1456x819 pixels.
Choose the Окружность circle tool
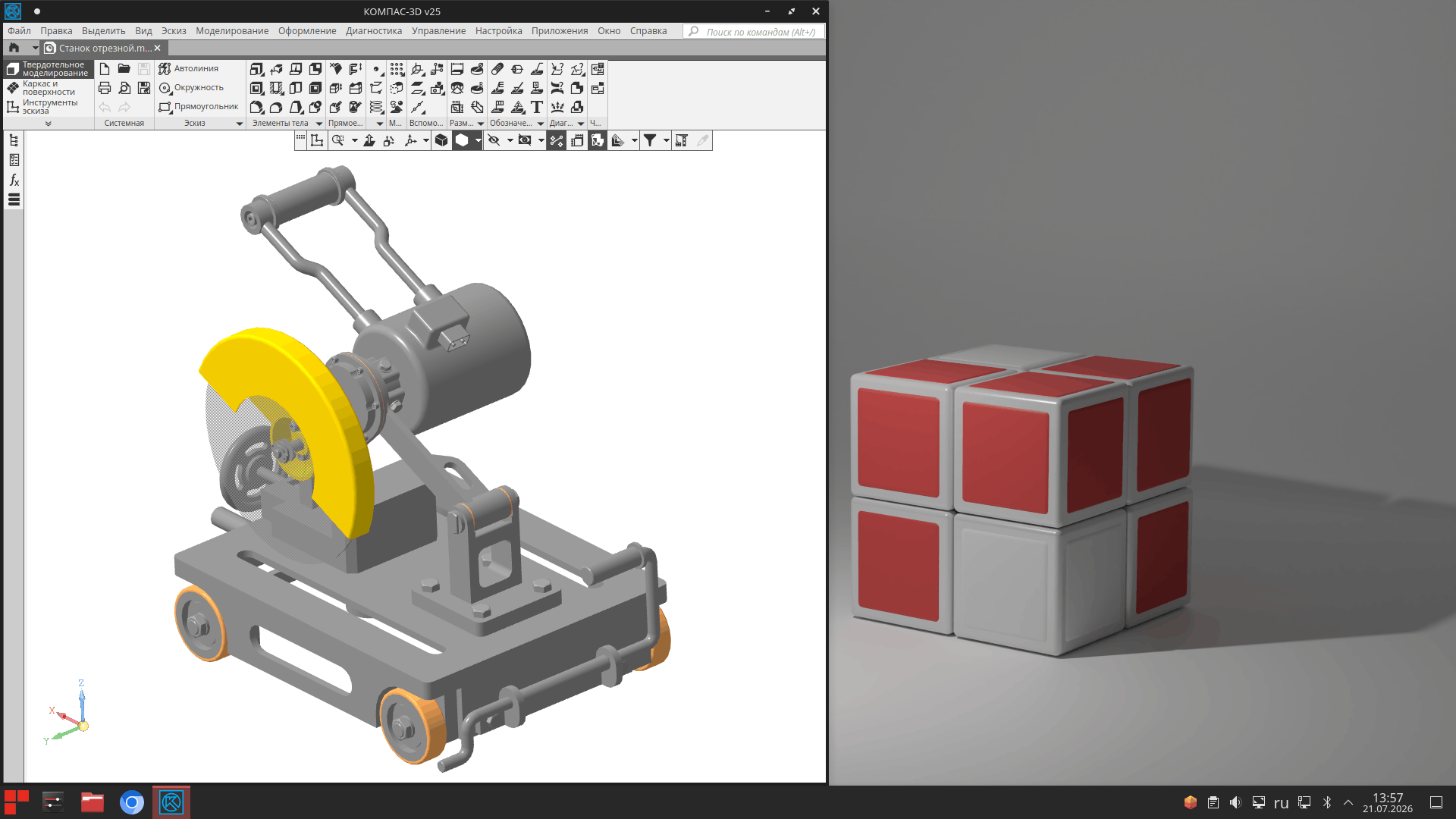(x=191, y=88)
